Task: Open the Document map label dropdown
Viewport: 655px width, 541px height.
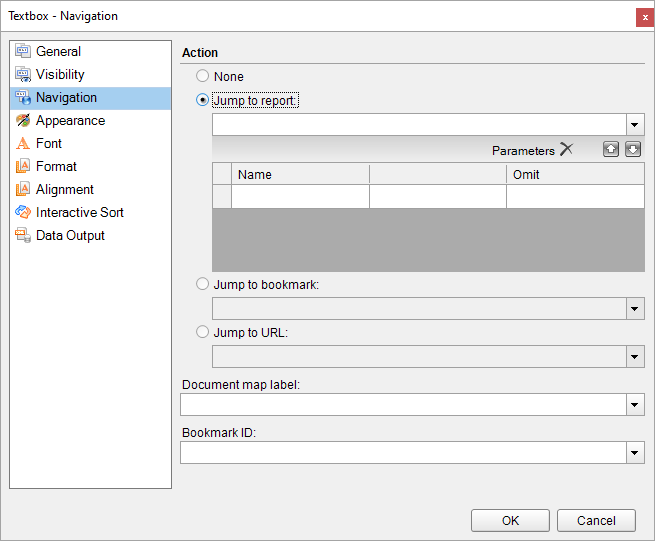Action: 635,404
